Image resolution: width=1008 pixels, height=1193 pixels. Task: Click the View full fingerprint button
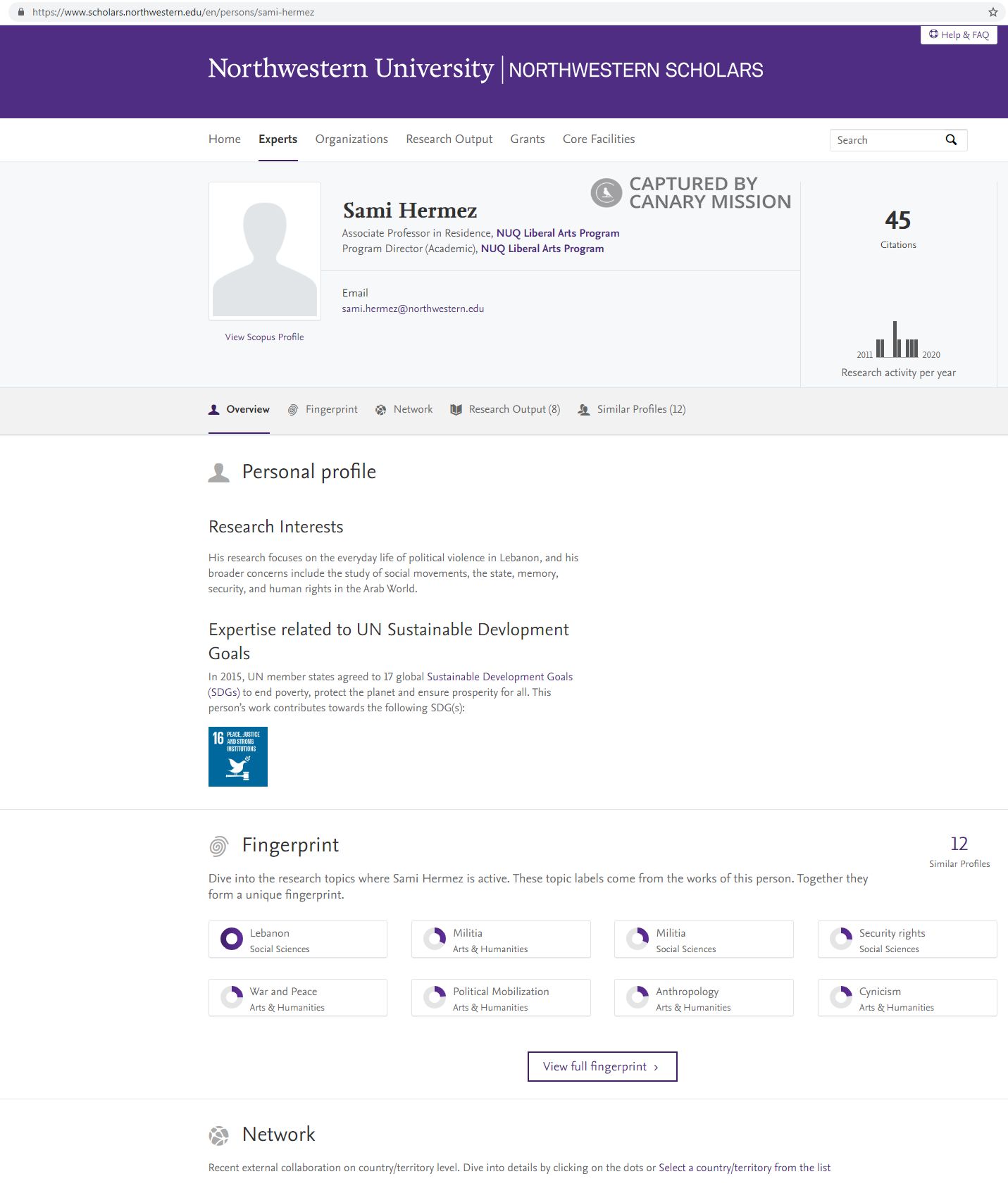coord(602,1066)
